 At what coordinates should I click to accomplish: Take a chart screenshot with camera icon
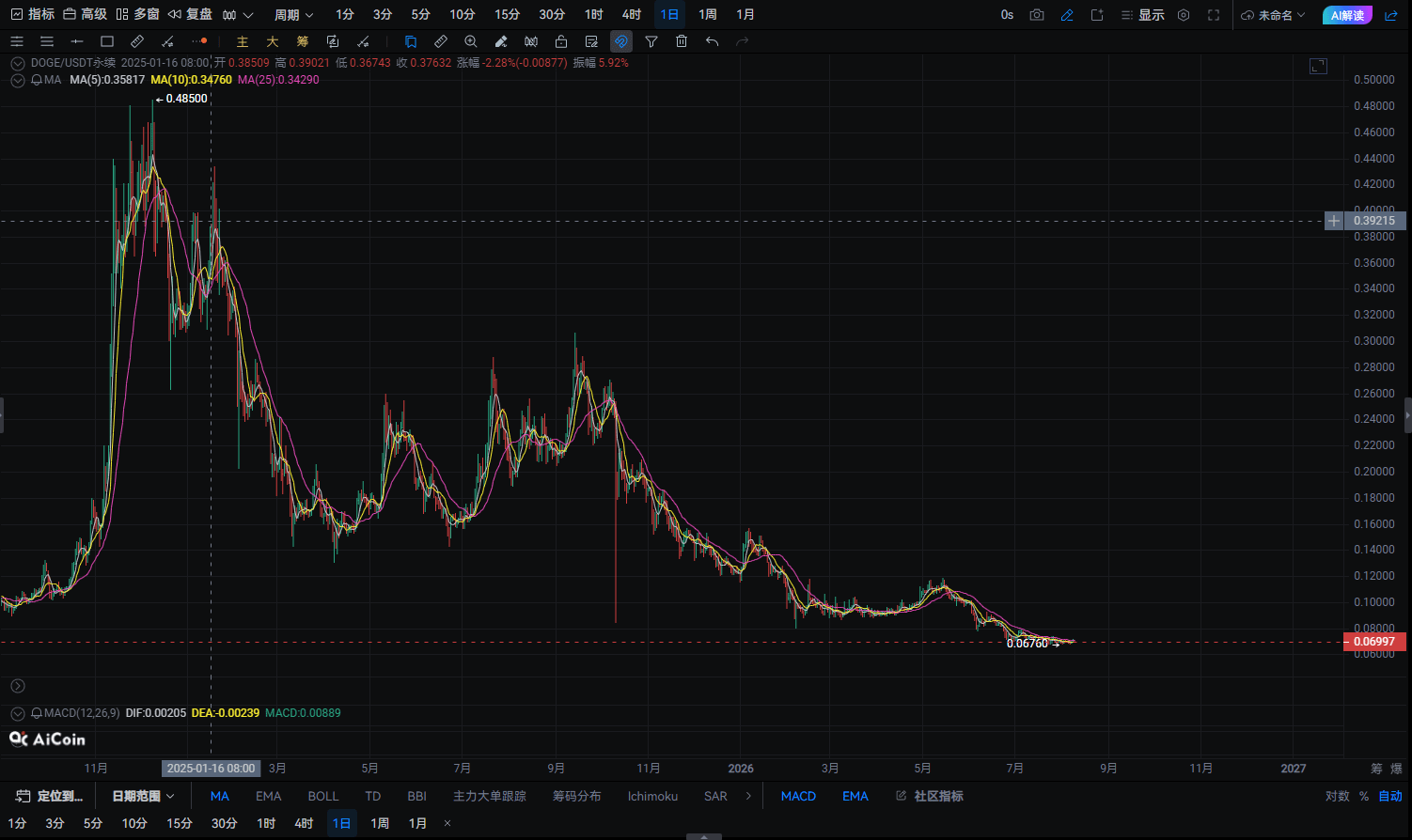tap(1037, 15)
